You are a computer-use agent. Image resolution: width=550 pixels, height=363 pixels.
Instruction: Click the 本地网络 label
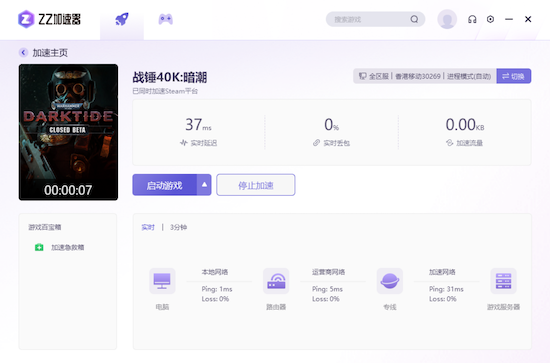click(215, 272)
